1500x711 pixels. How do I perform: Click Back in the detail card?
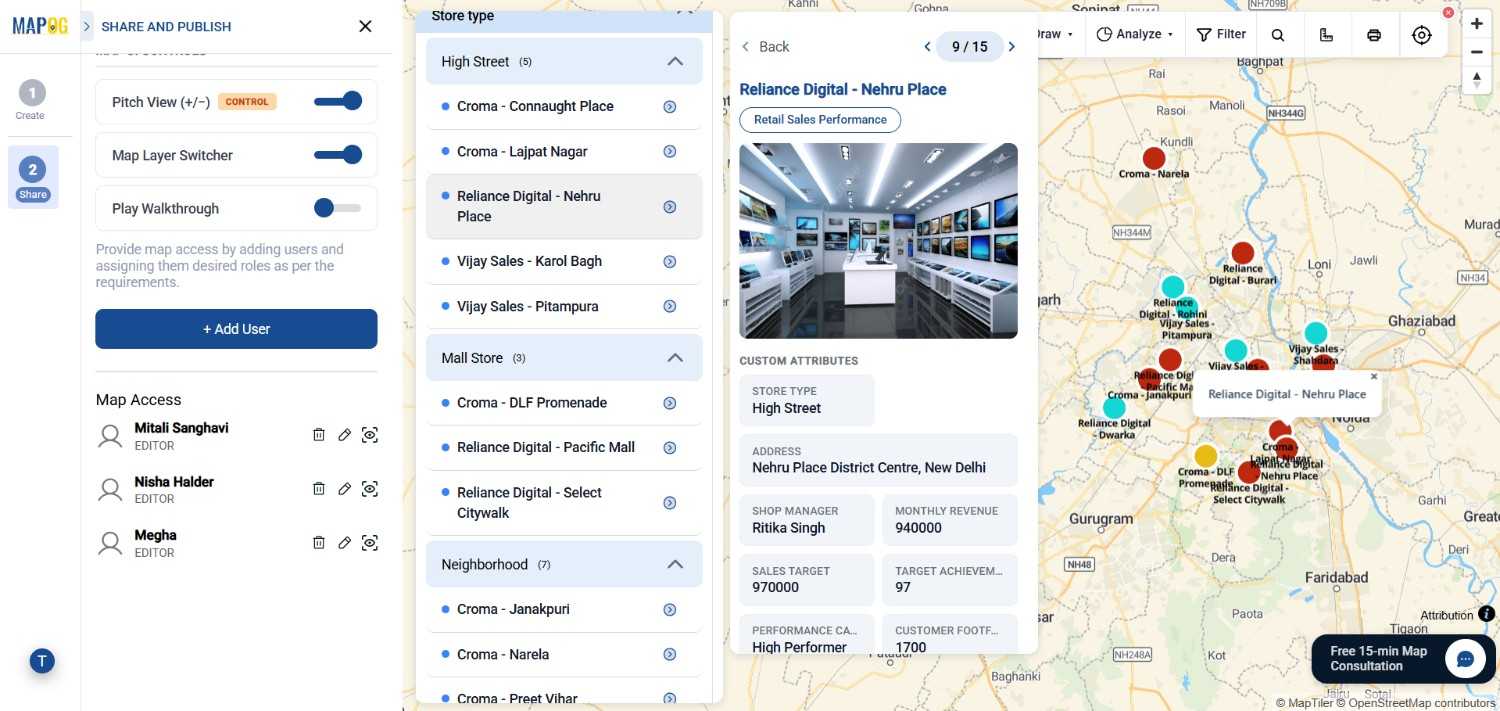[x=765, y=47]
